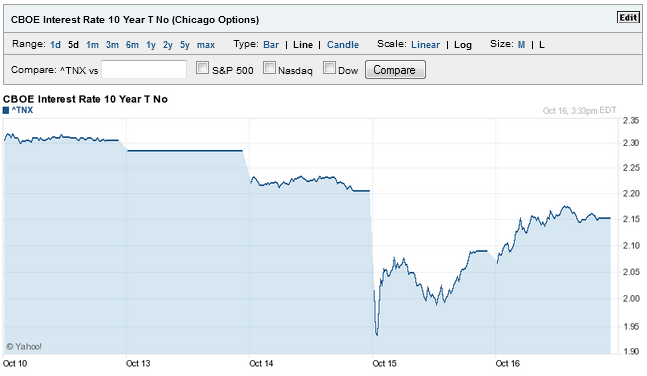This screenshot has height=376, width=647.
Task: Click the Compare button
Action: [x=395, y=70]
